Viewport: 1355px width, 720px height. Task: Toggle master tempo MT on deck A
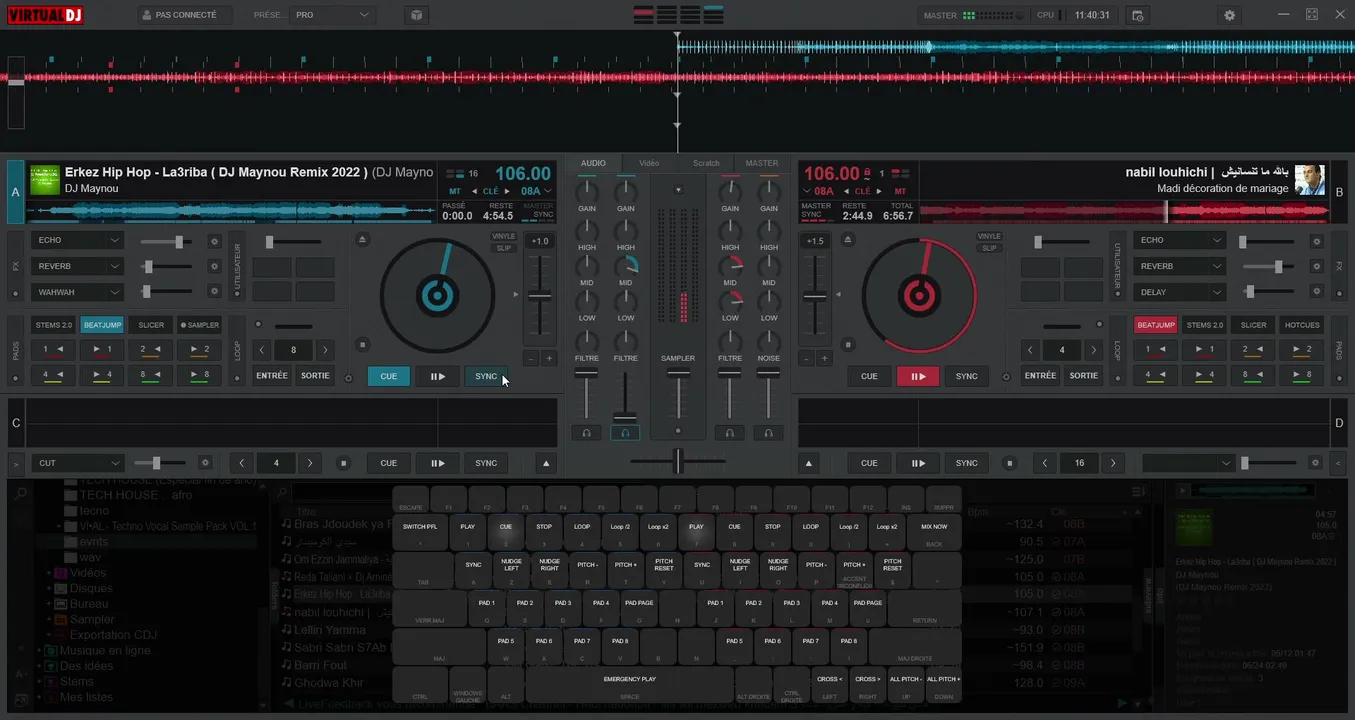pos(455,191)
